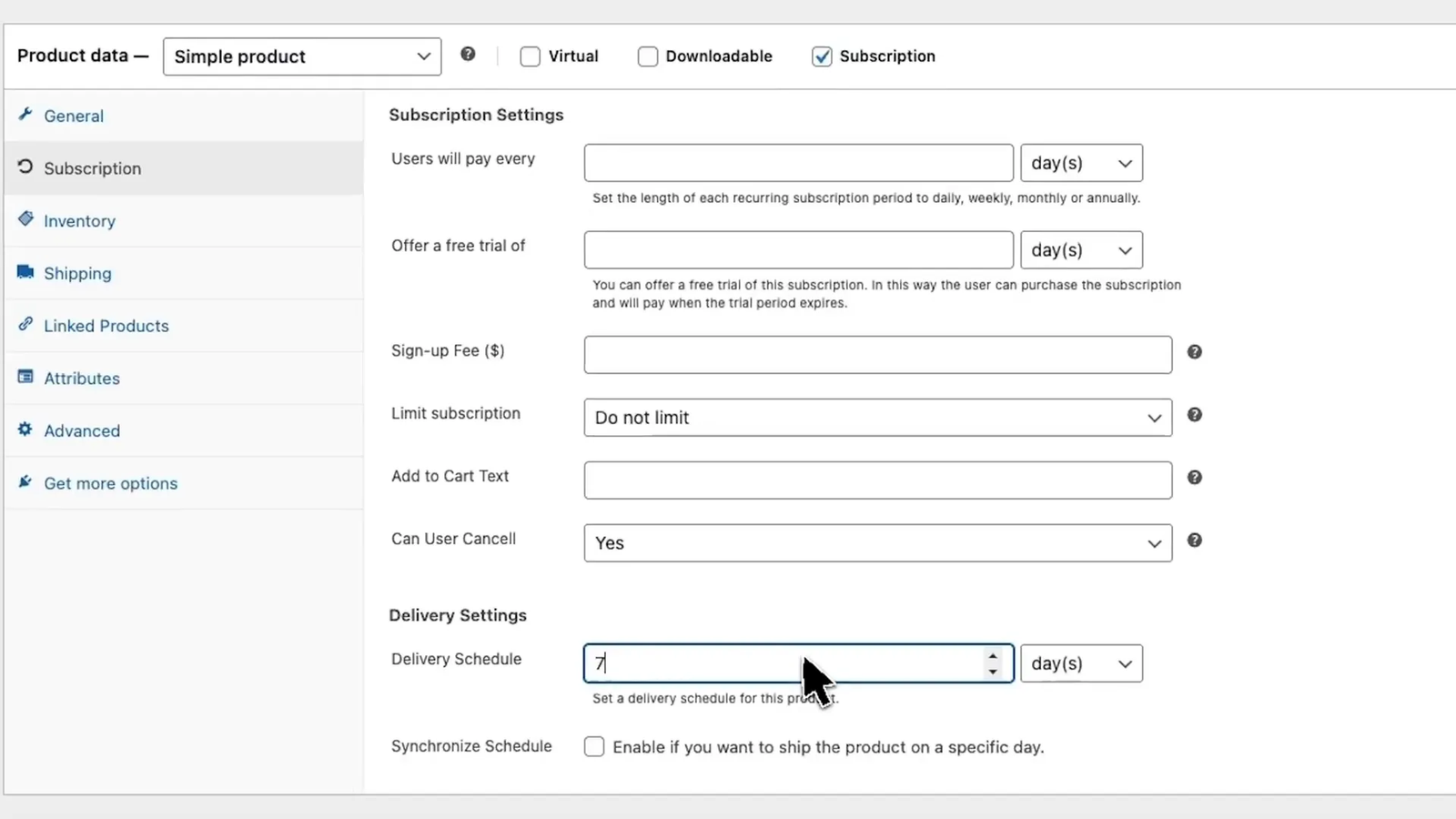Enable the Synchronize Schedule checkbox

click(x=594, y=747)
